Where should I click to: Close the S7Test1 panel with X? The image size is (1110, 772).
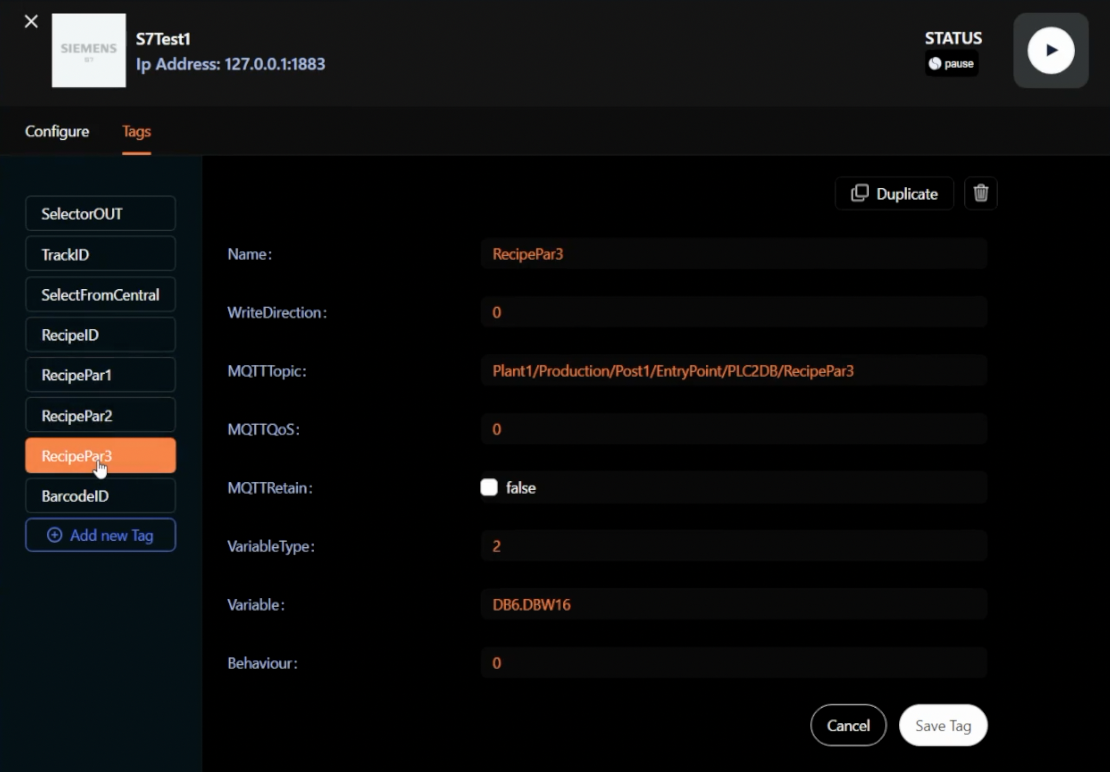(31, 22)
